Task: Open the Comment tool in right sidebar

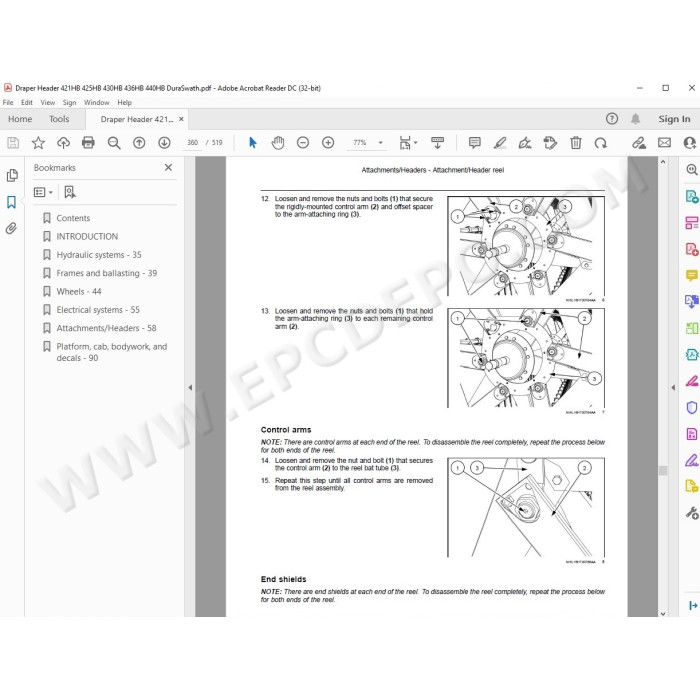Action: click(692, 275)
